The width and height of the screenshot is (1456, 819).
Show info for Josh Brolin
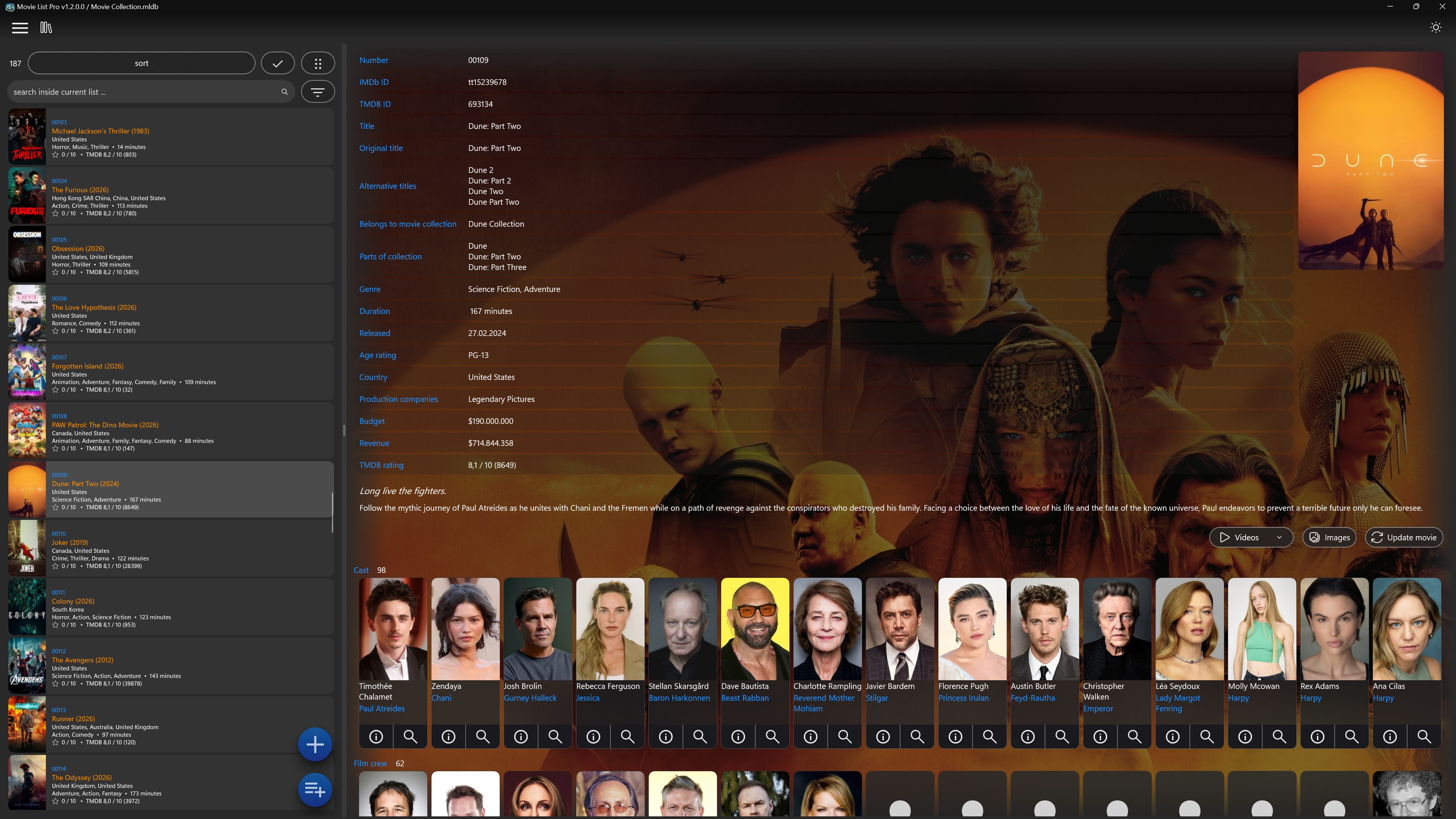[521, 736]
